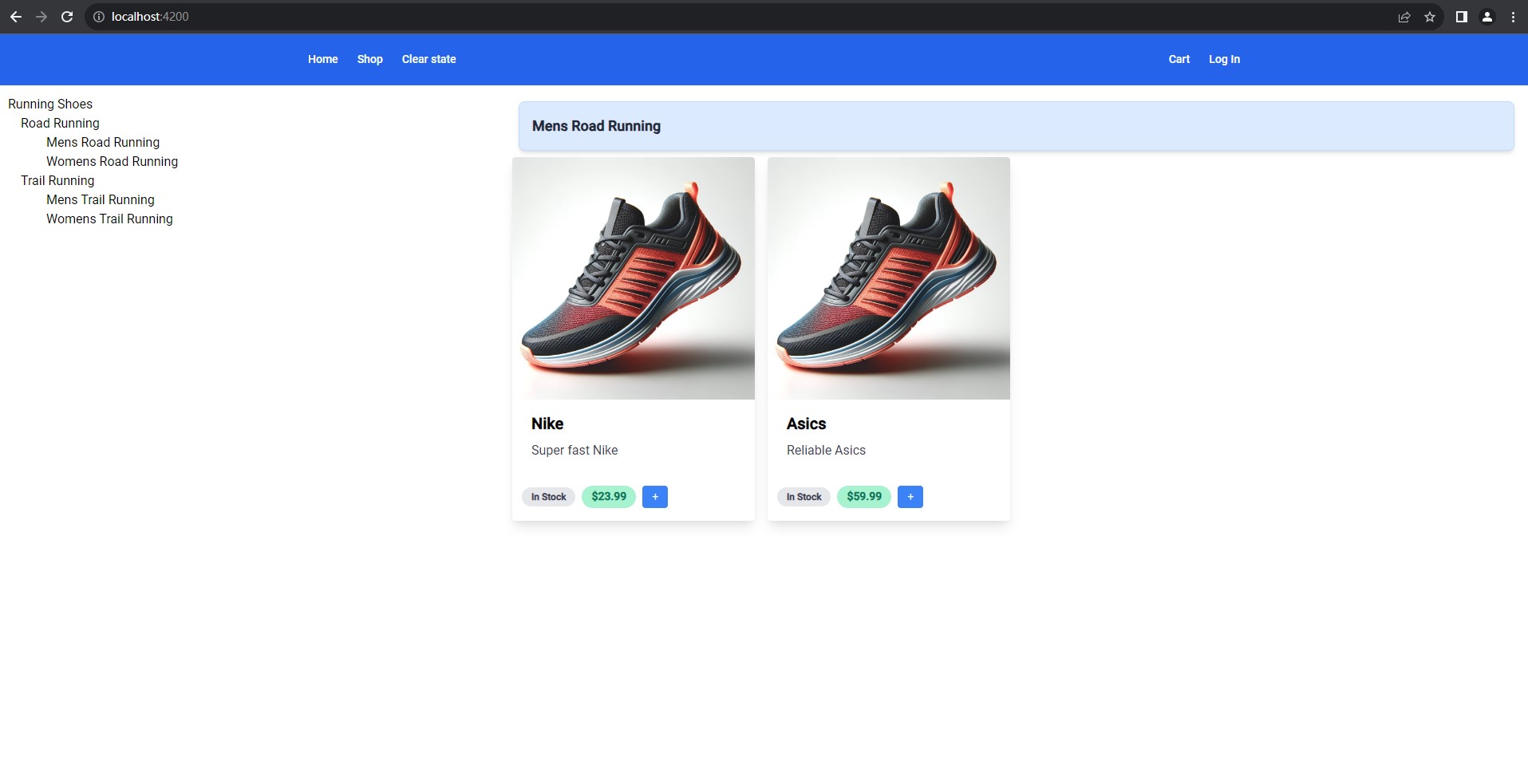
Task: Toggle the browser side panel icon
Action: pyautogui.click(x=1462, y=17)
